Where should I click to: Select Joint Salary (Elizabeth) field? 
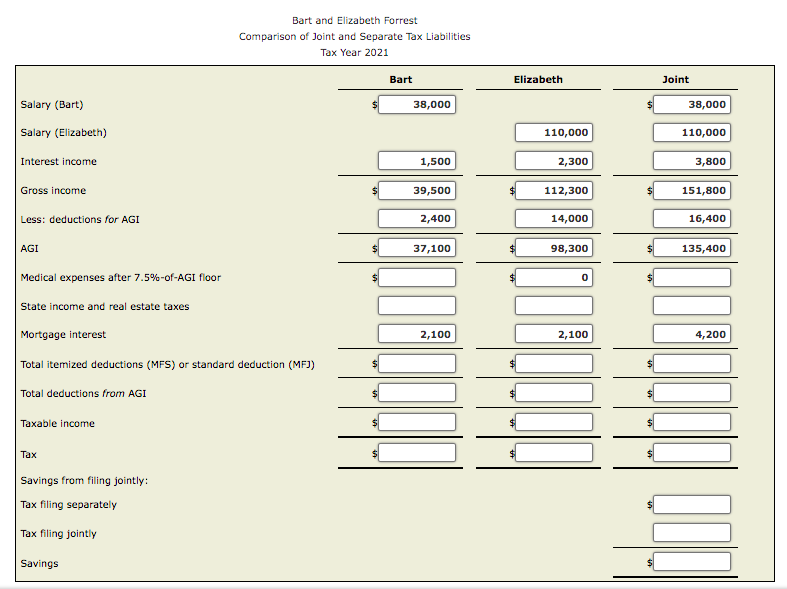click(x=692, y=132)
